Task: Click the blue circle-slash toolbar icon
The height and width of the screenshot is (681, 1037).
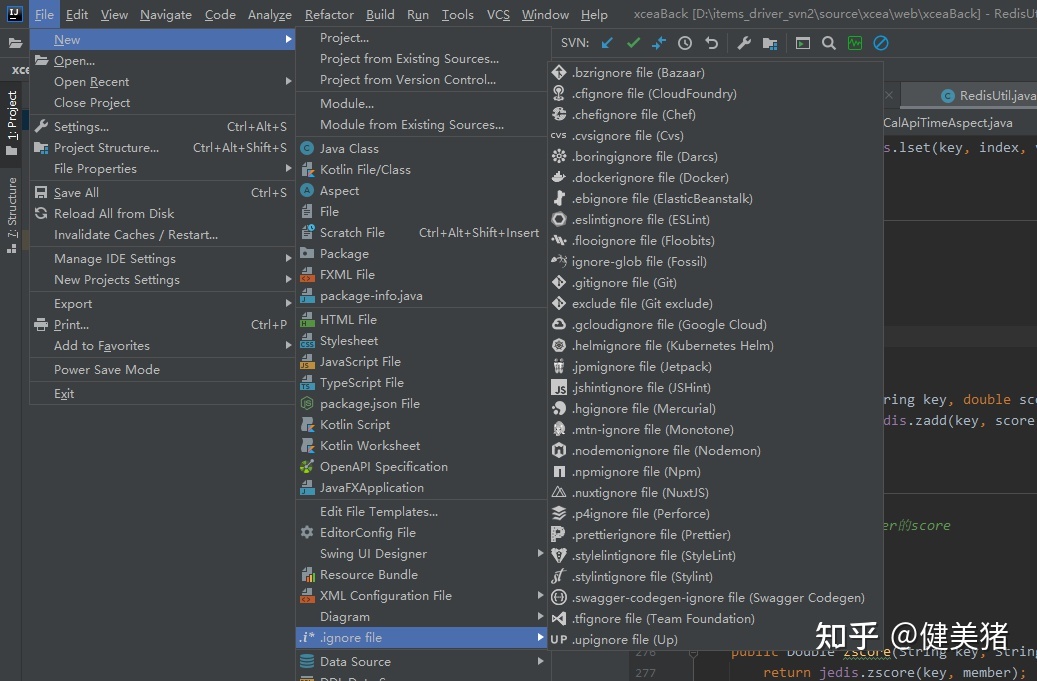Action: click(x=881, y=43)
